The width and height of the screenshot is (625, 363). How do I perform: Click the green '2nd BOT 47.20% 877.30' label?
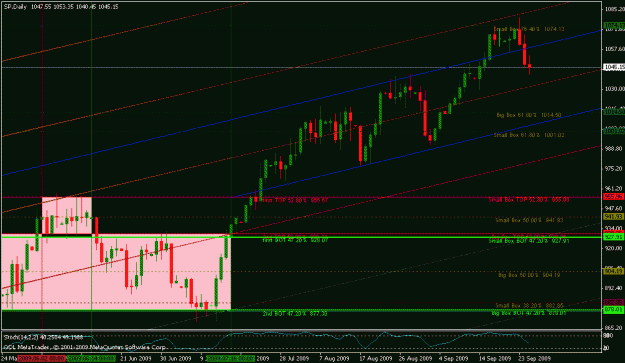pyautogui.click(x=295, y=314)
